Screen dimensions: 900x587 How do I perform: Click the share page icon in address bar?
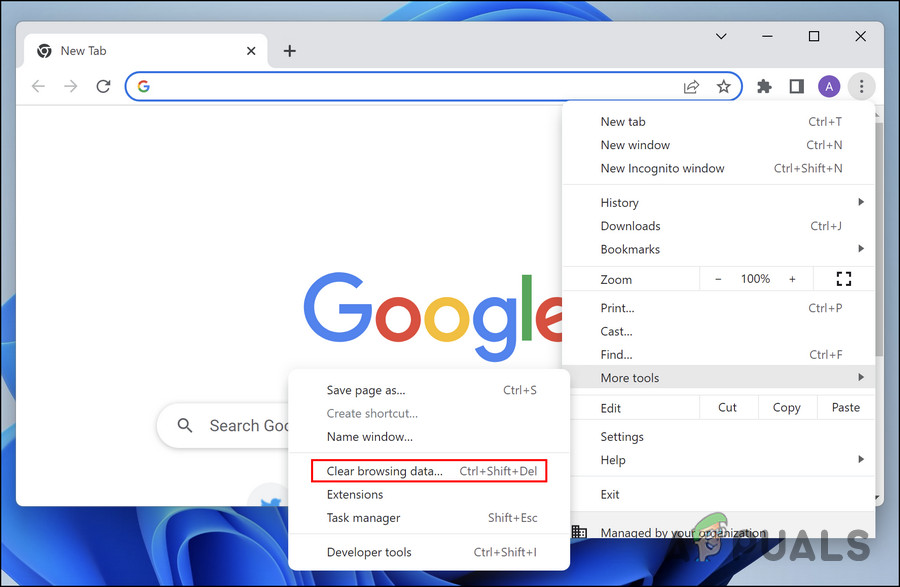pos(691,87)
